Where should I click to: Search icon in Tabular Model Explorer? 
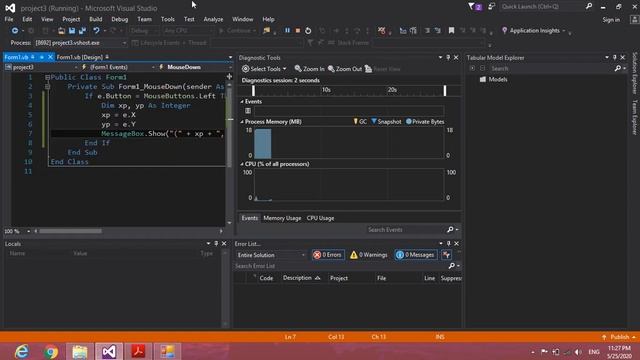pos(618,69)
